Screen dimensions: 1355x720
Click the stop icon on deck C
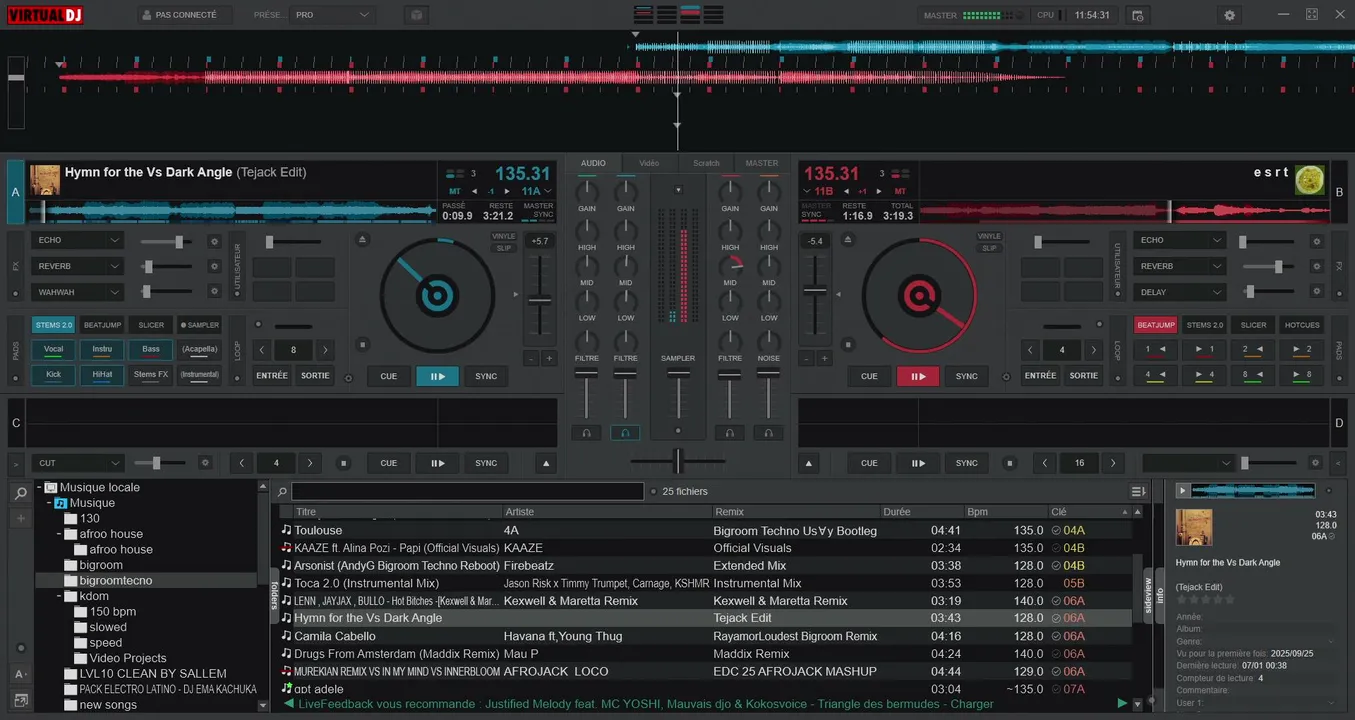tap(344, 463)
